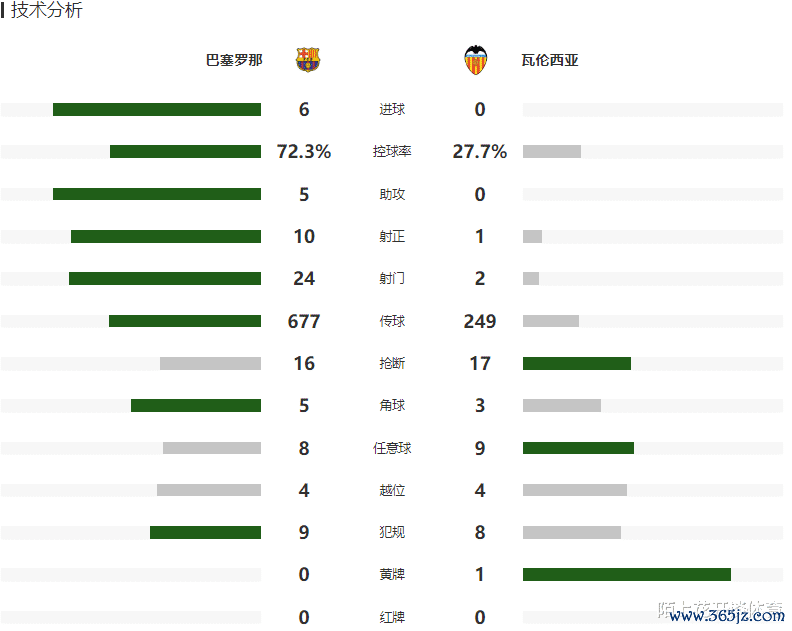Screen dimensions: 792x631
Task: Select the 瓦伦西亚 team name
Action: tap(550, 60)
